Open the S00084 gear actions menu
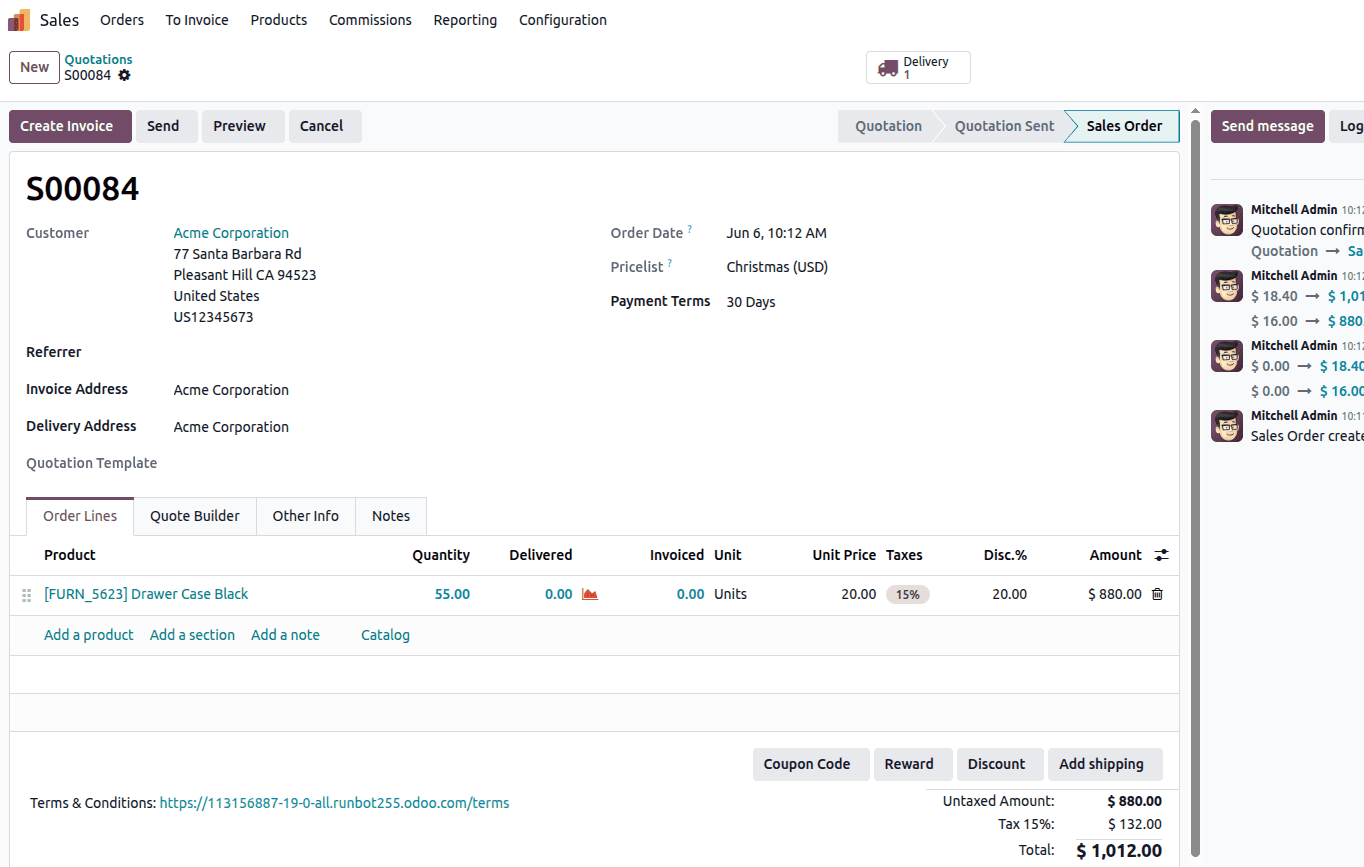 tap(124, 75)
